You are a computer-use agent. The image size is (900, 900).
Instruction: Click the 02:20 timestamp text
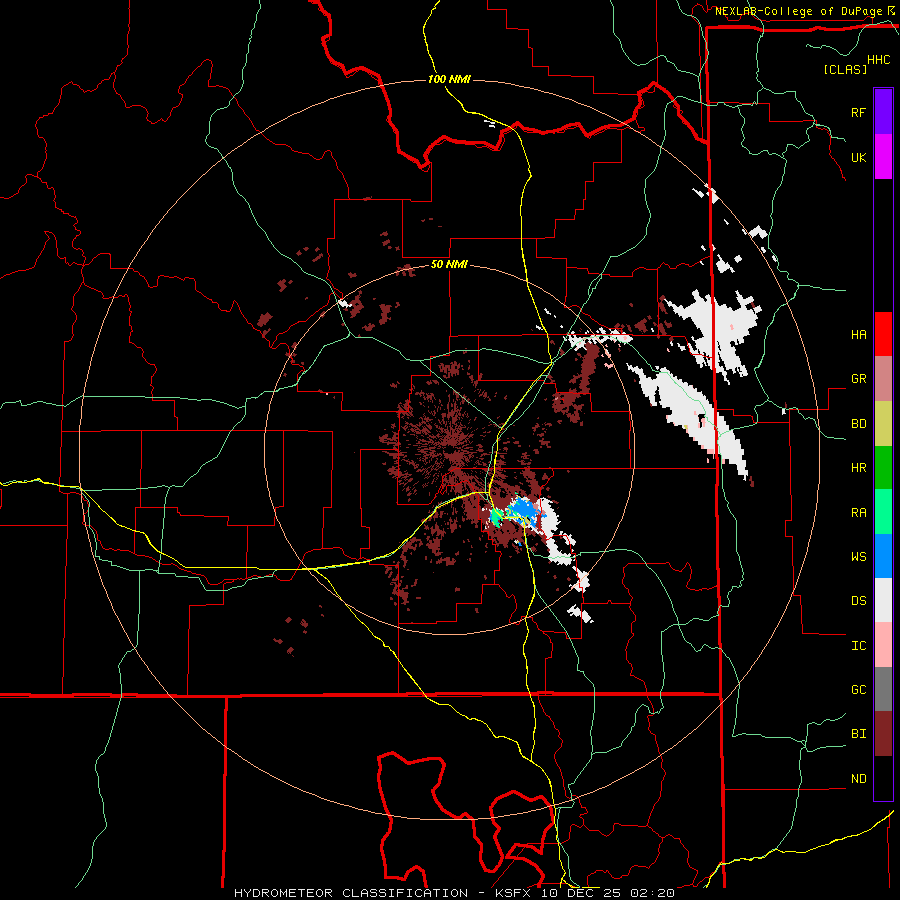click(652, 893)
